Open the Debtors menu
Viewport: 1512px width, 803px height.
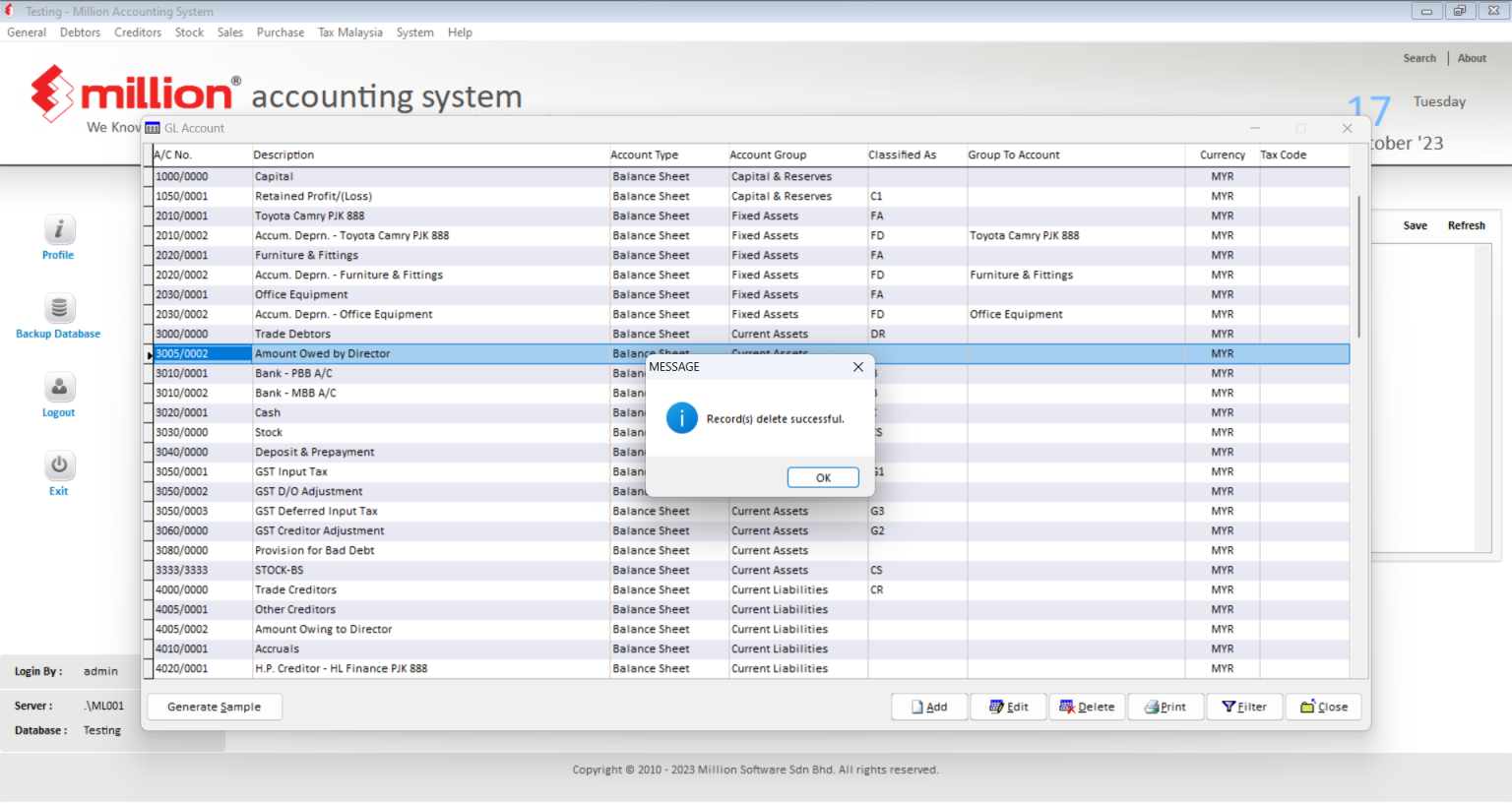pyautogui.click(x=80, y=32)
